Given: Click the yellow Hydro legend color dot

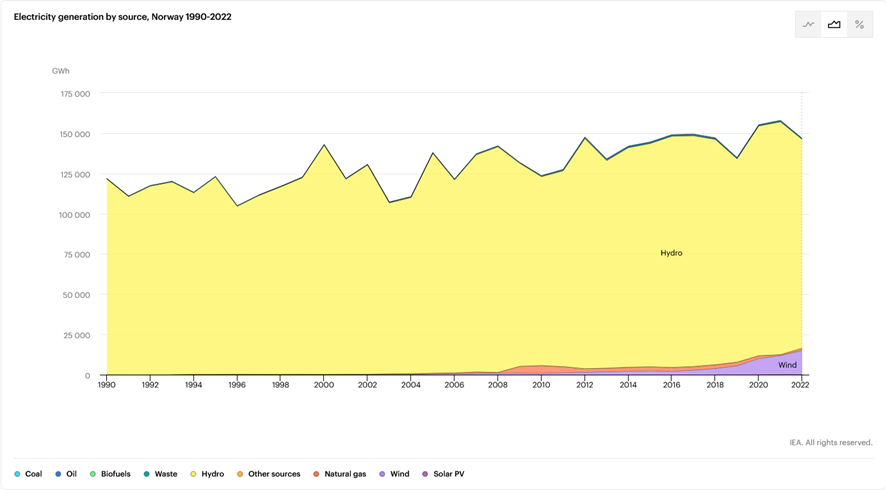Looking at the screenshot, I should tap(193, 474).
